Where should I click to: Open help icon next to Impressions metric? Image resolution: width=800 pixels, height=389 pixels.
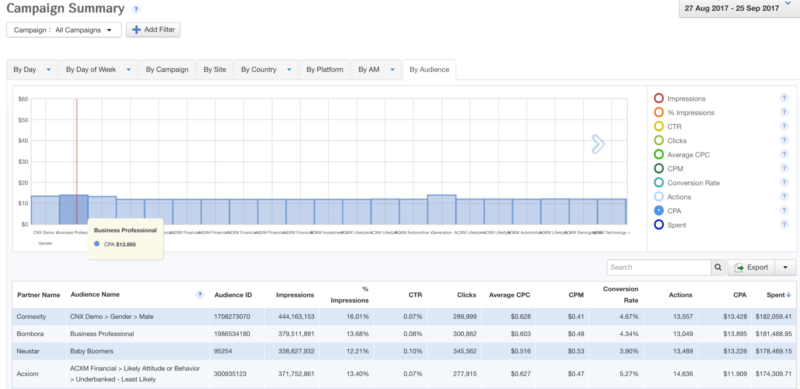[x=784, y=98]
